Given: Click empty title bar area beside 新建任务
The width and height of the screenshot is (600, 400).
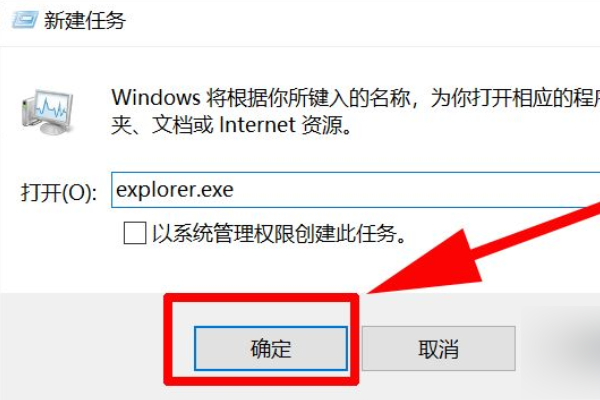Looking at the screenshot, I should click(344, 21).
